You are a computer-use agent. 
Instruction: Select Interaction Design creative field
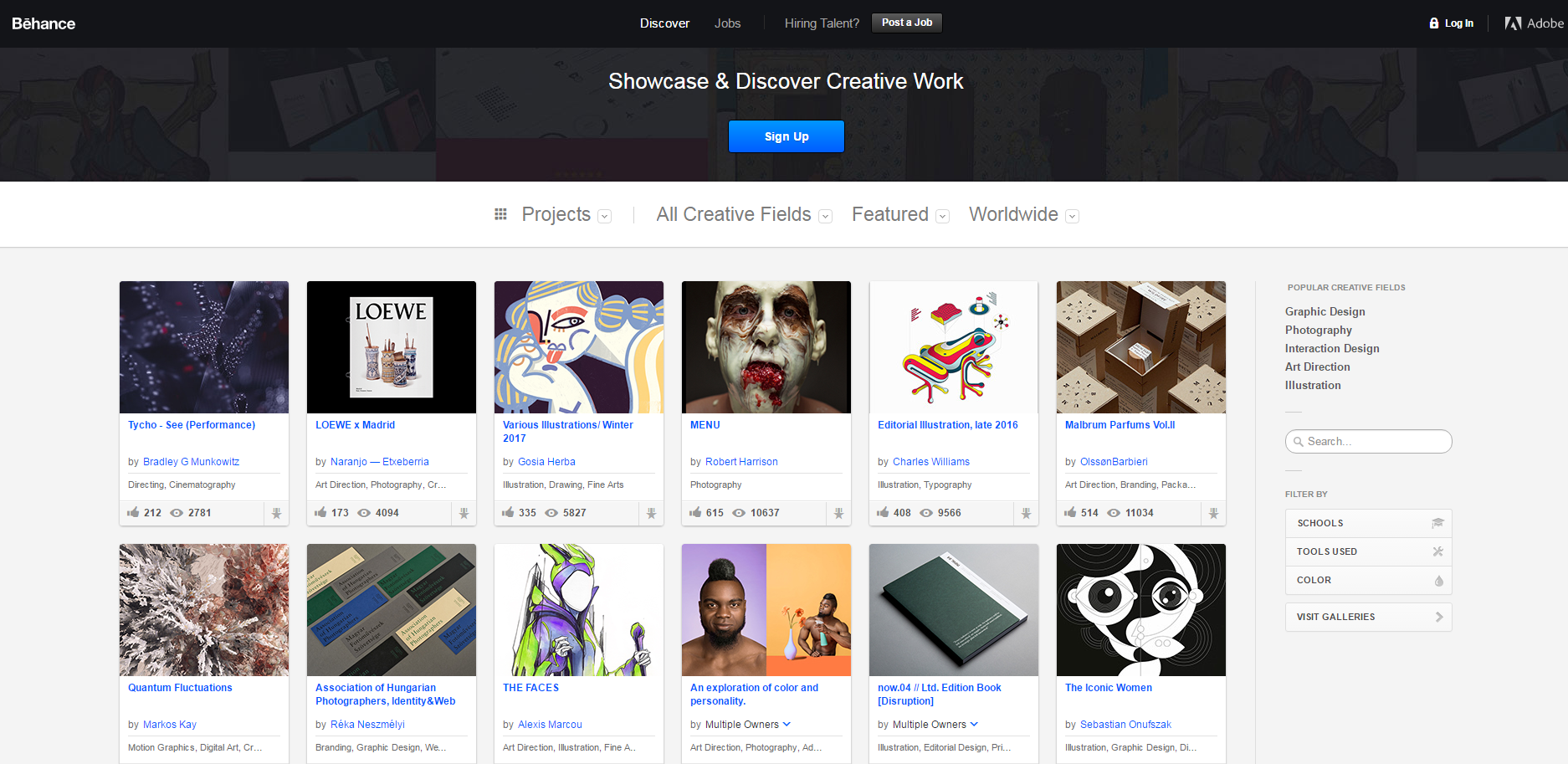tap(1332, 348)
